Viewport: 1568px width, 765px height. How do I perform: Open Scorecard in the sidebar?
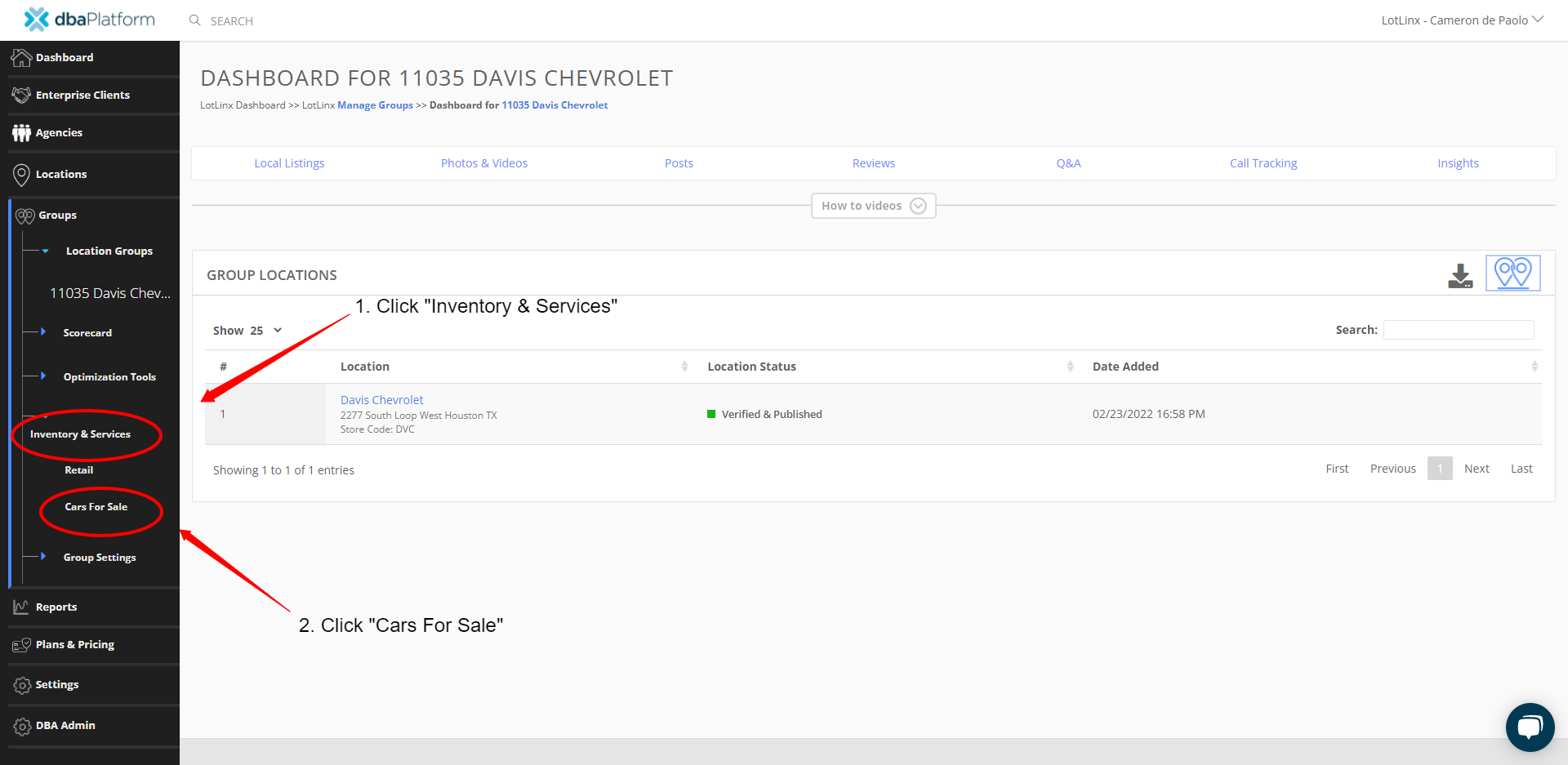click(87, 333)
